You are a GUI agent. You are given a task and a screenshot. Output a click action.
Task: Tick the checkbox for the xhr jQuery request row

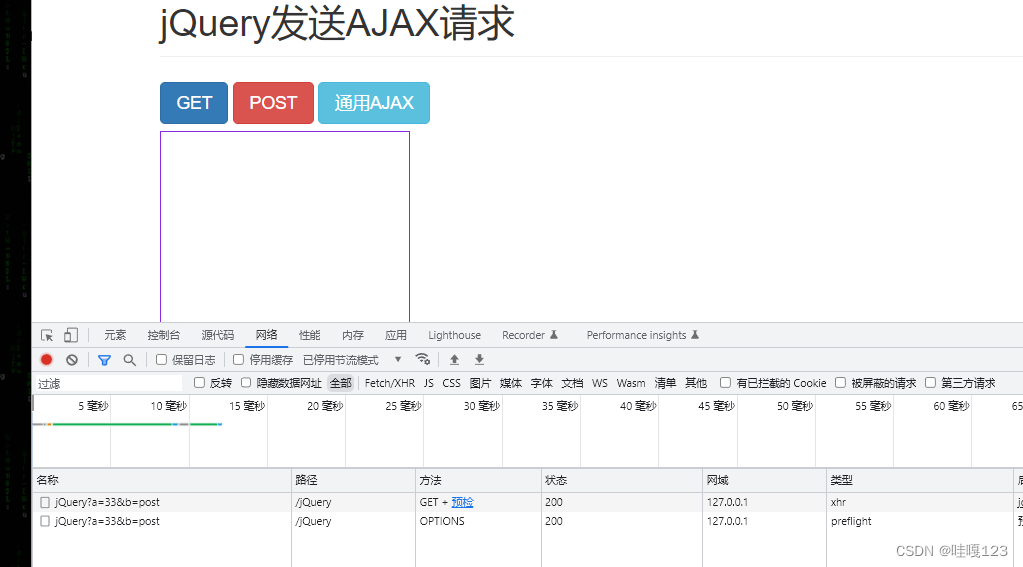45,502
